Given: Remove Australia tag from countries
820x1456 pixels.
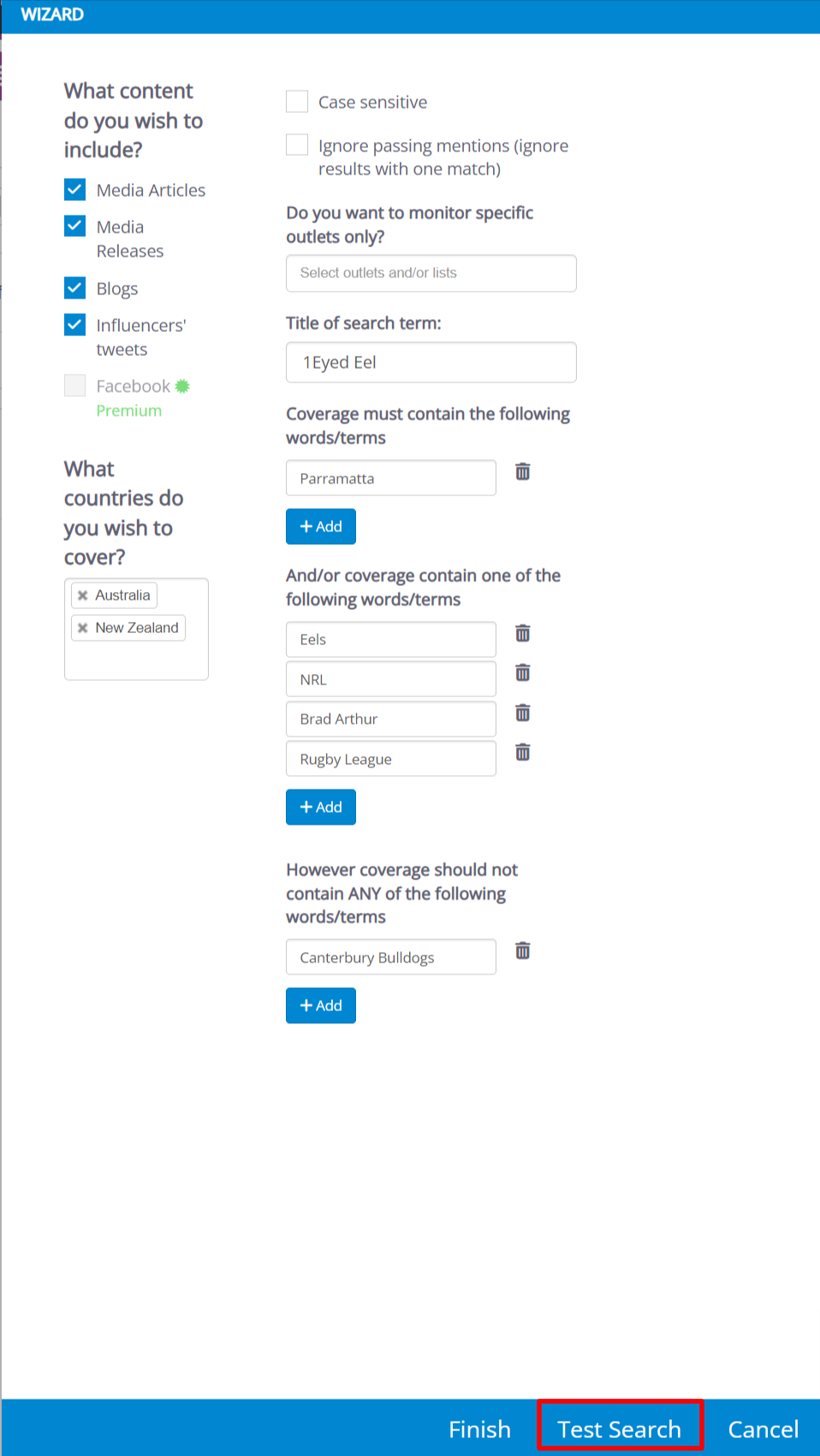Looking at the screenshot, I should click(83, 595).
